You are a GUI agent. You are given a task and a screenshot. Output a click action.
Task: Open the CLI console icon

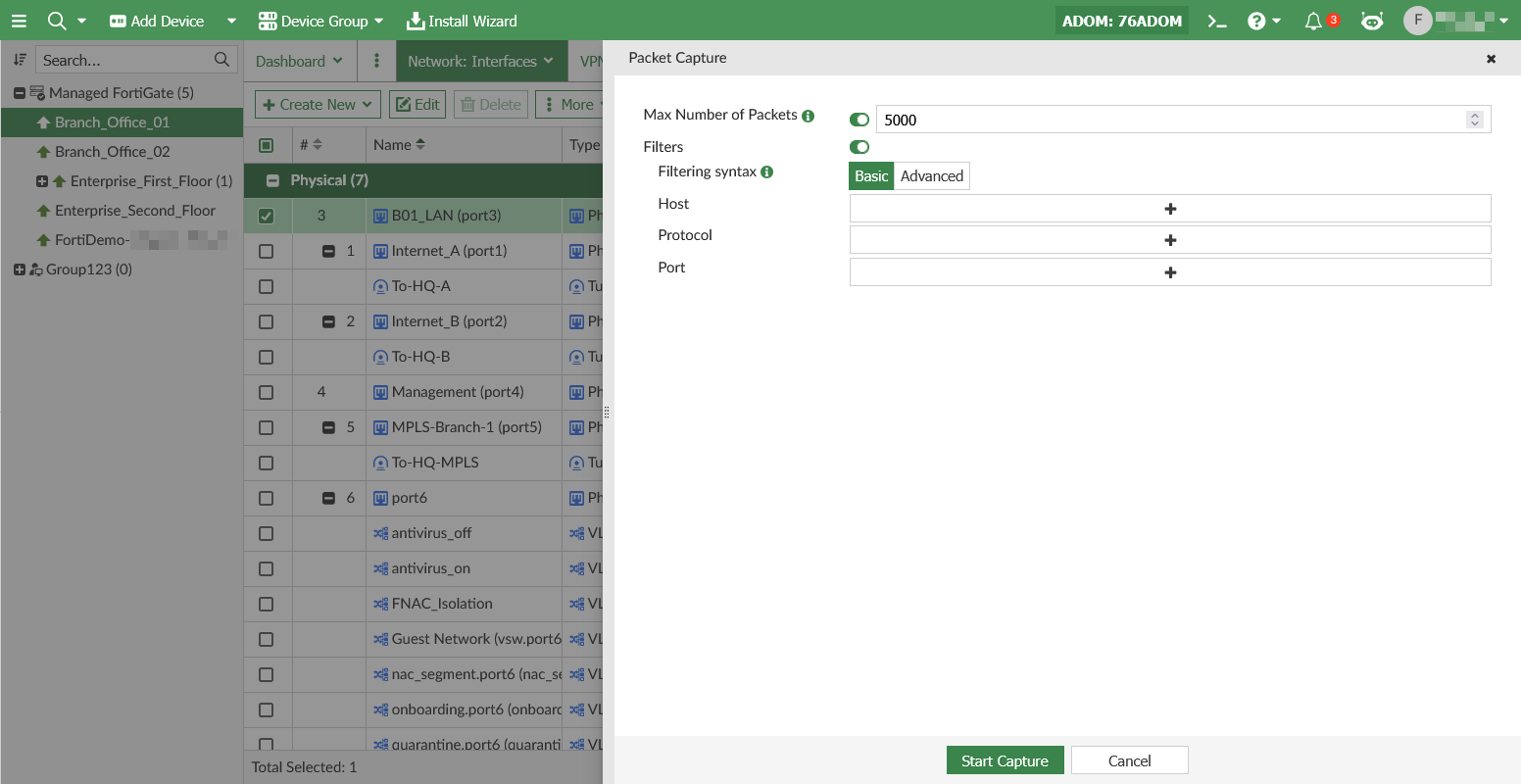[x=1217, y=21]
